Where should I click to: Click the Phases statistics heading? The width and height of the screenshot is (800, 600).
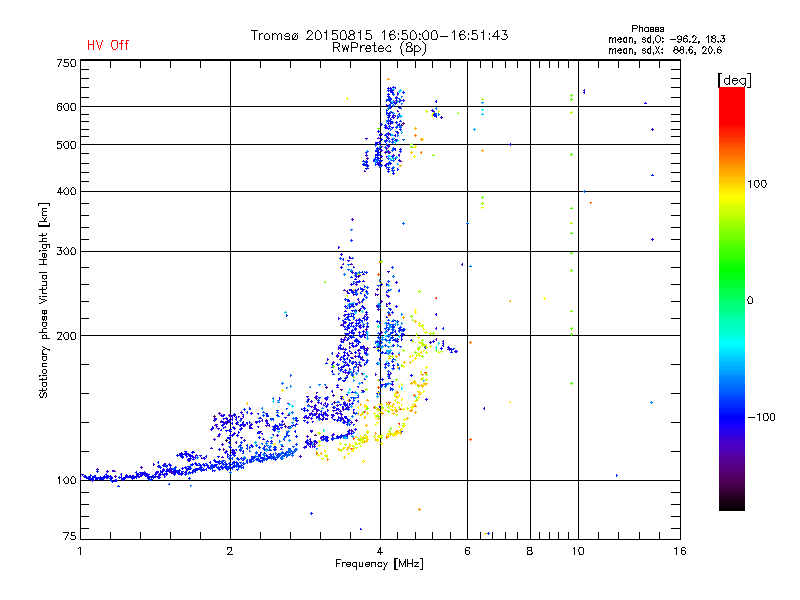[647, 29]
